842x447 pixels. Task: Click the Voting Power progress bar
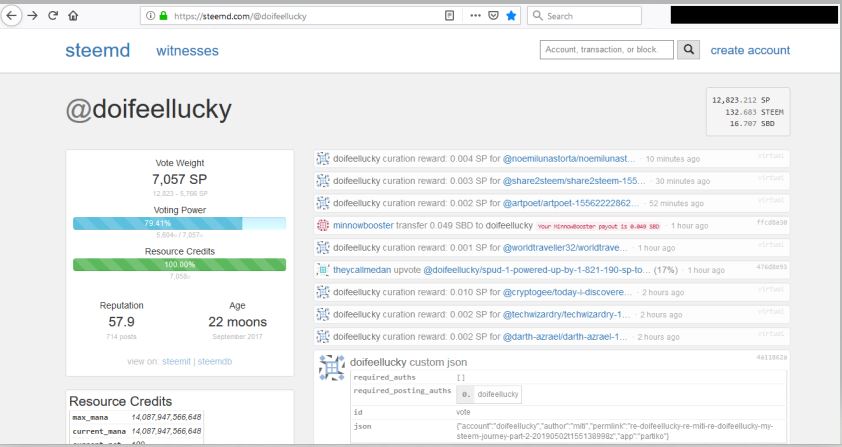click(179, 223)
